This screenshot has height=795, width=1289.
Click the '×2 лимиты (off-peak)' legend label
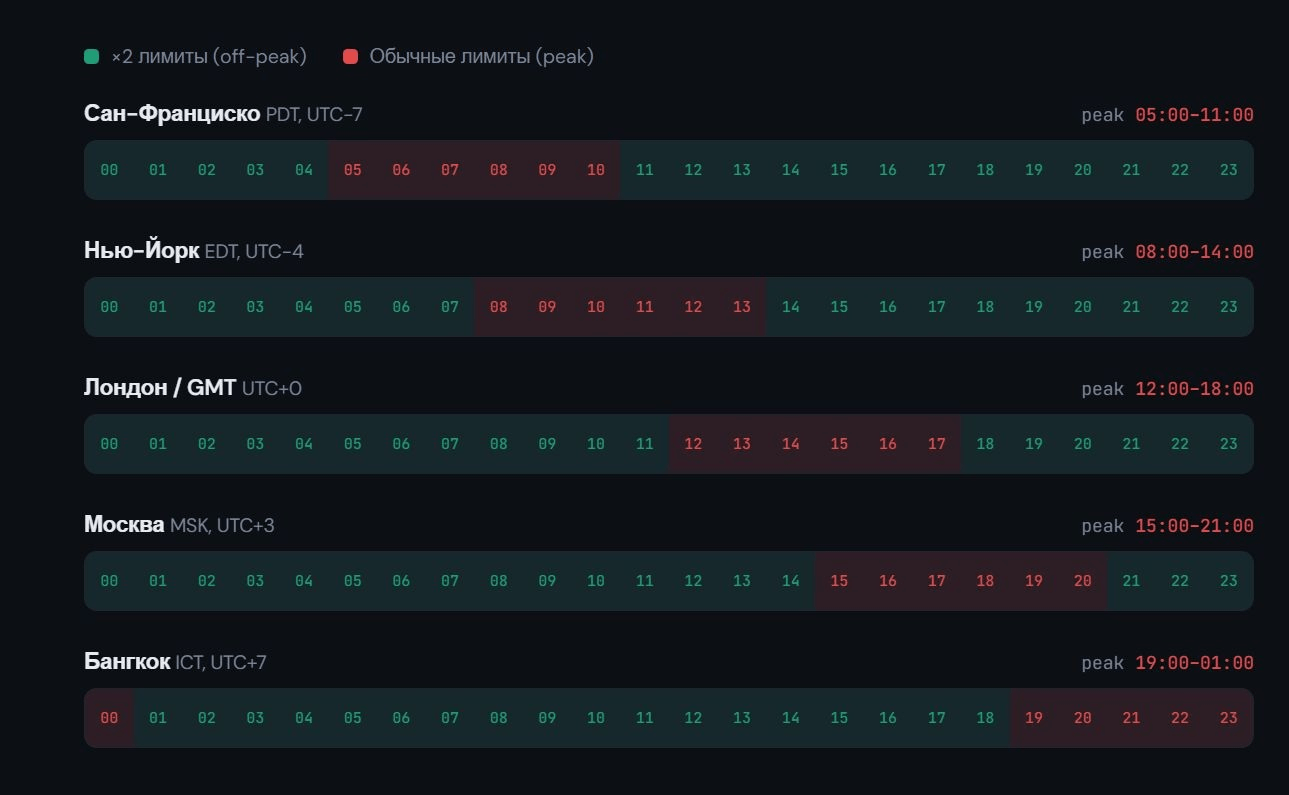click(x=208, y=57)
